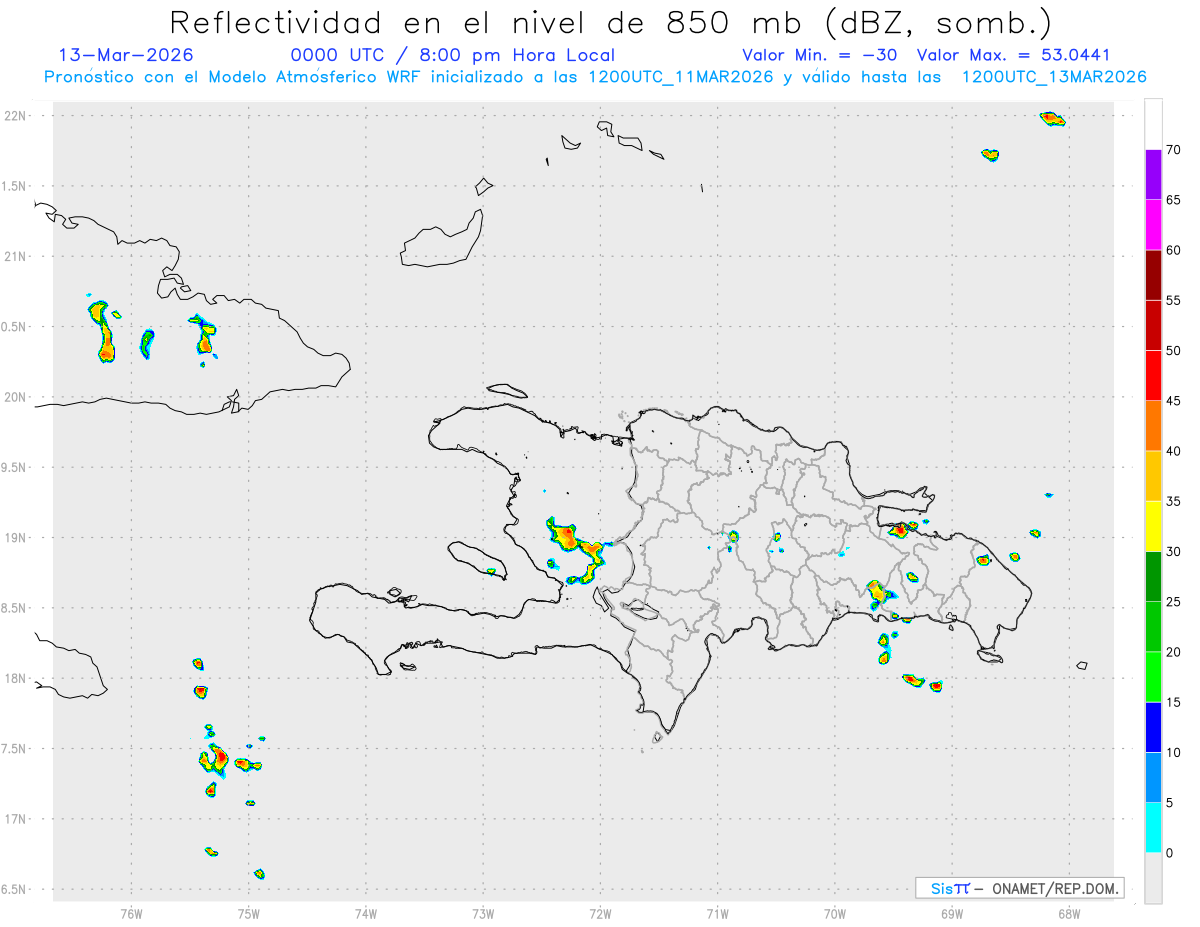1200x927 pixels.
Task: Click the '65' value on the color bar
Action: click(1173, 200)
